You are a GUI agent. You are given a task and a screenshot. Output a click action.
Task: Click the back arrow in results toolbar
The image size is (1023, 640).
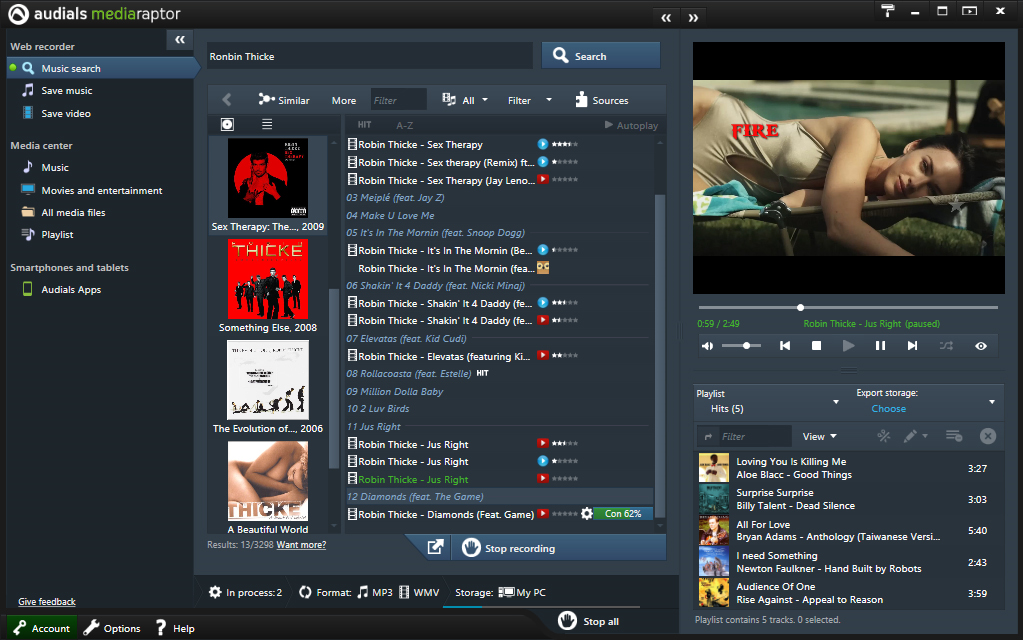coord(227,100)
